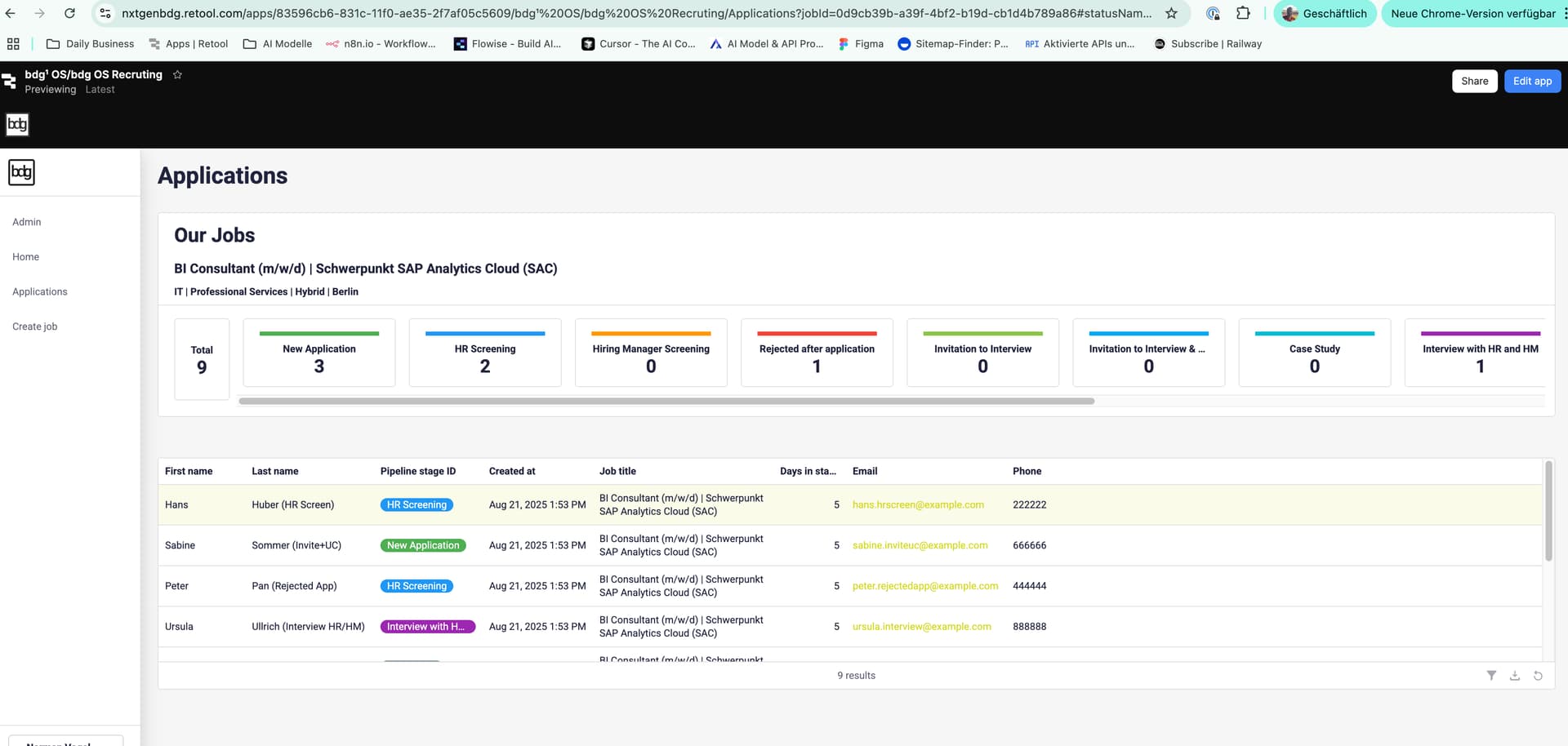Image resolution: width=1568 pixels, height=746 pixels.
Task: Open hans.hrscreen@example.com email link
Action: tap(918, 505)
